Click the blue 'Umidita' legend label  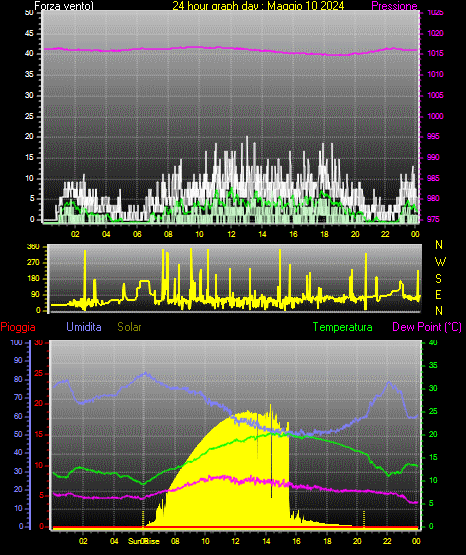(84, 327)
